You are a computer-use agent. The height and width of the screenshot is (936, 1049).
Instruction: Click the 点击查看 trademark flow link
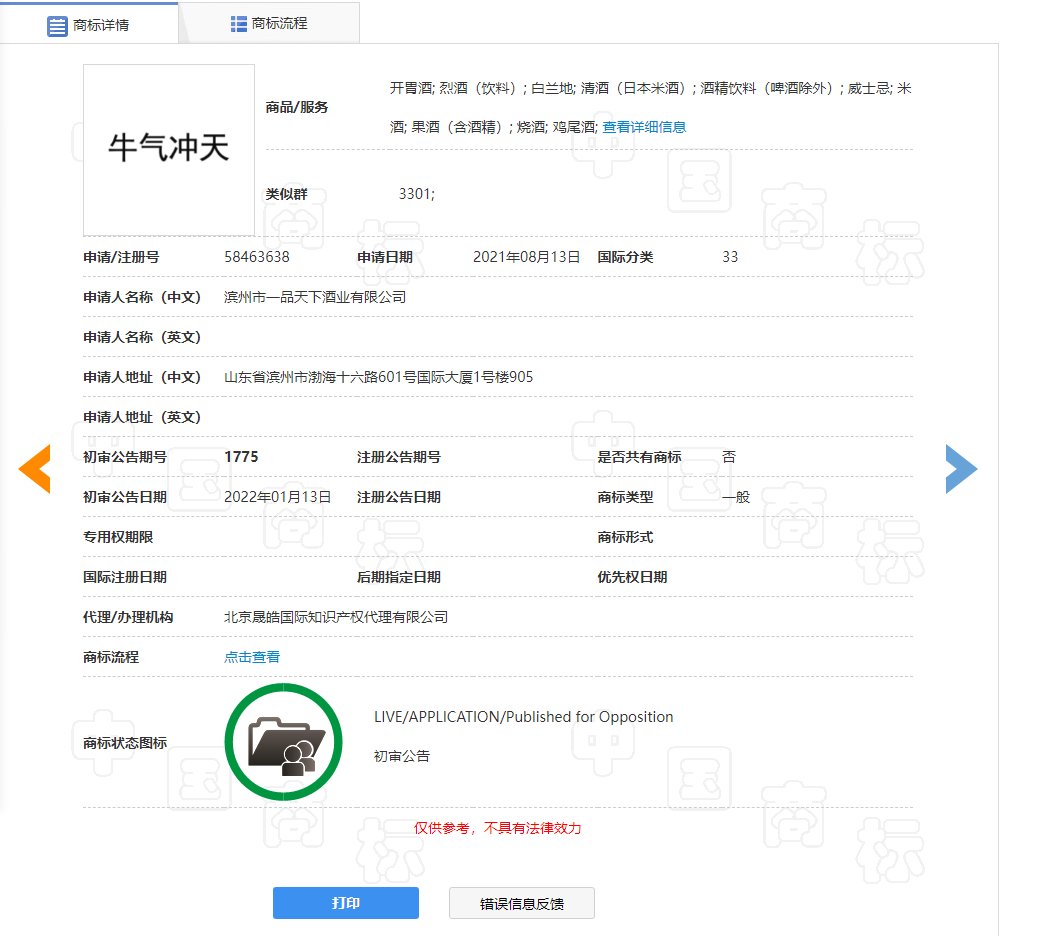pyautogui.click(x=252, y=657)
